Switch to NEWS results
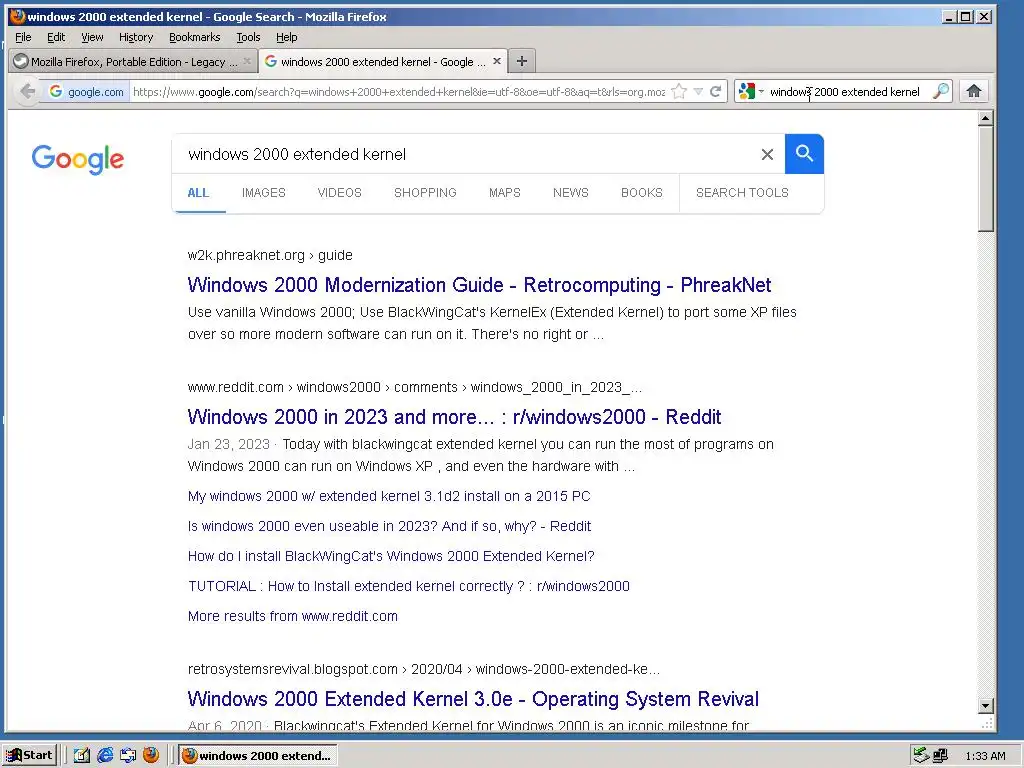The width and height of the screenshot is (1024, 768). [x=571, y=193]
